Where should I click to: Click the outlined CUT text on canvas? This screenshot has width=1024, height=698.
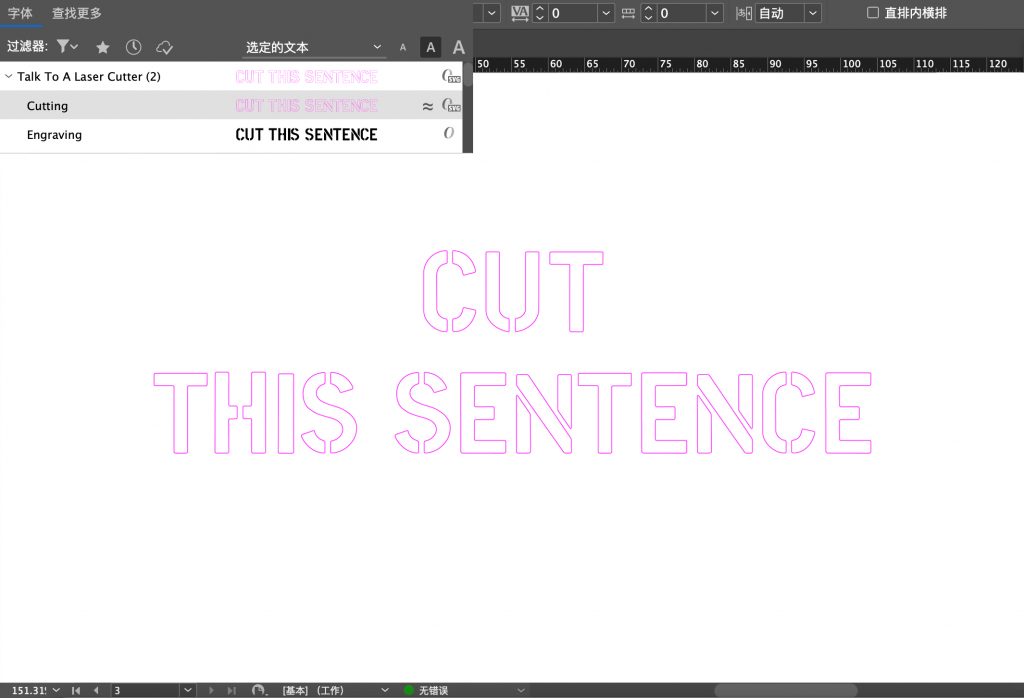click(513, 291)
